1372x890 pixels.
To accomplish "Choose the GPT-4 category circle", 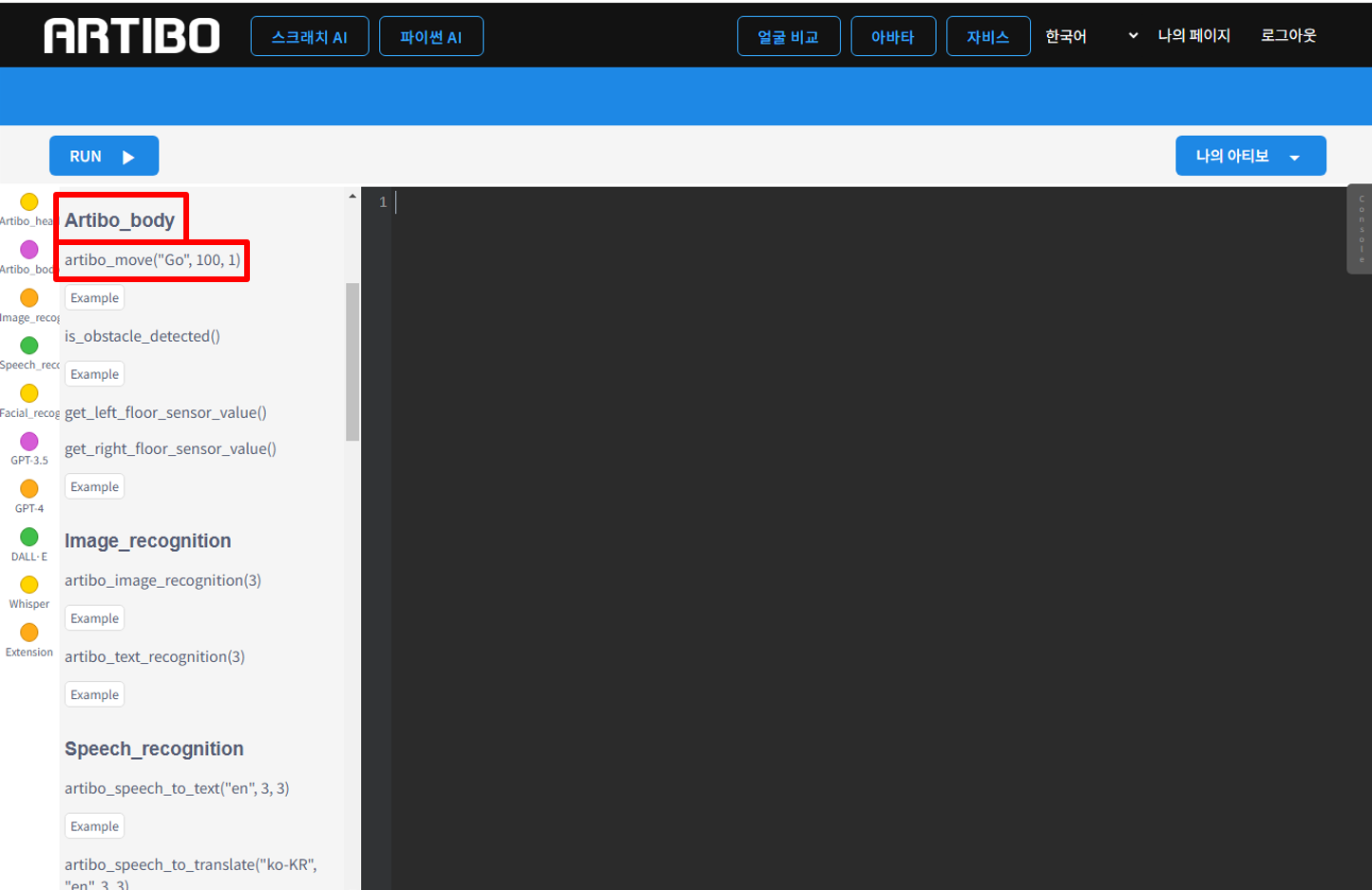I will [29, 488].
